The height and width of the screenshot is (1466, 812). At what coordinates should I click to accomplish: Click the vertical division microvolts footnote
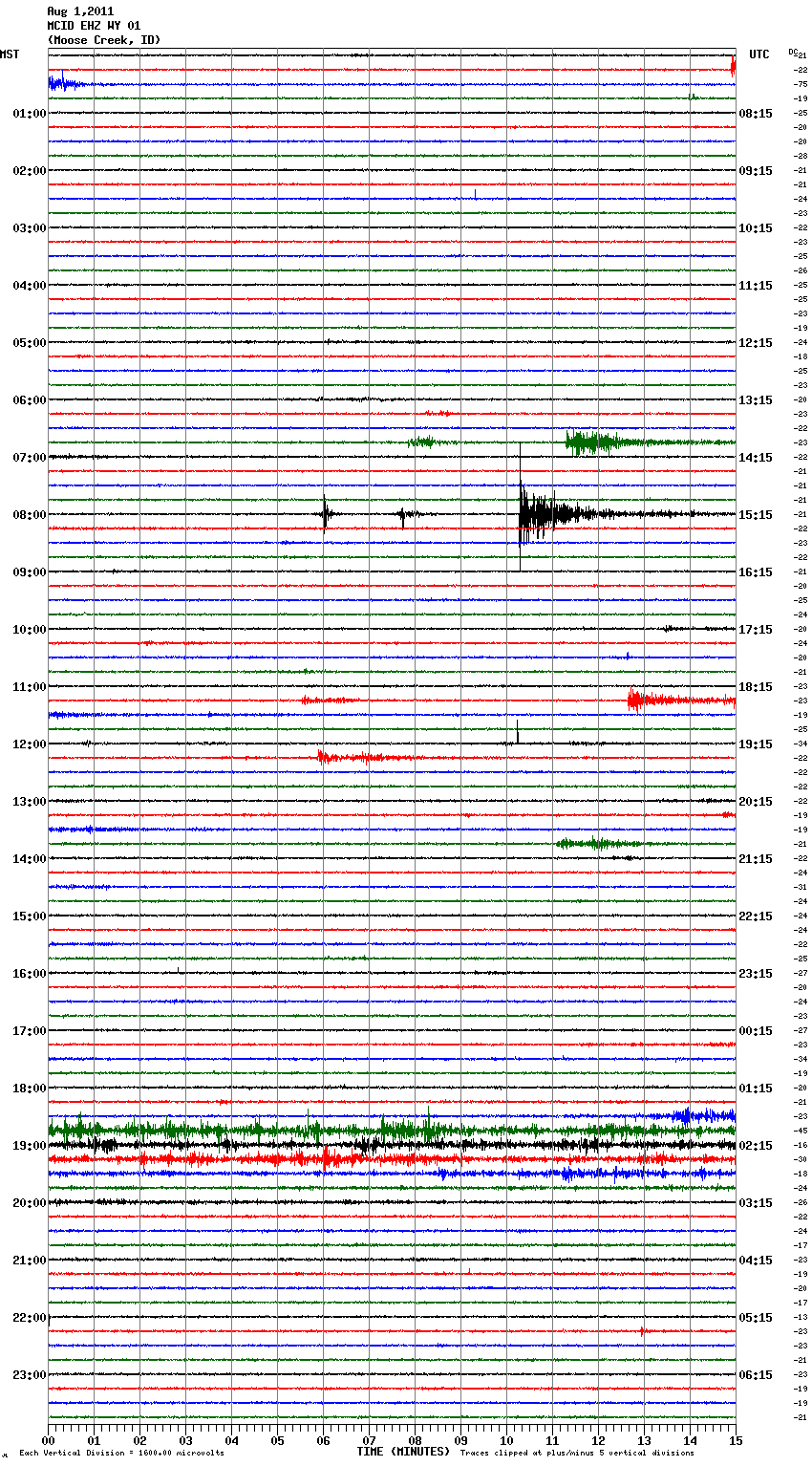point(121,1454)
